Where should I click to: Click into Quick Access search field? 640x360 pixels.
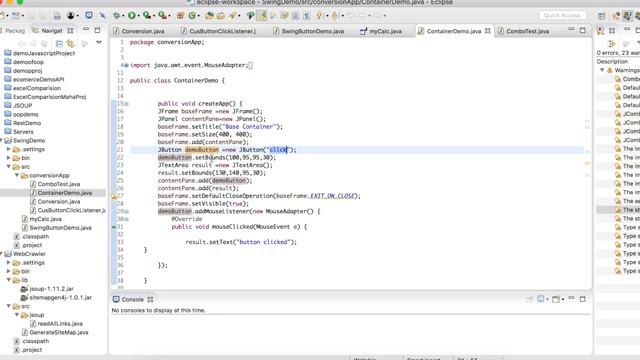pyautogui.click(x=562, y=16)
